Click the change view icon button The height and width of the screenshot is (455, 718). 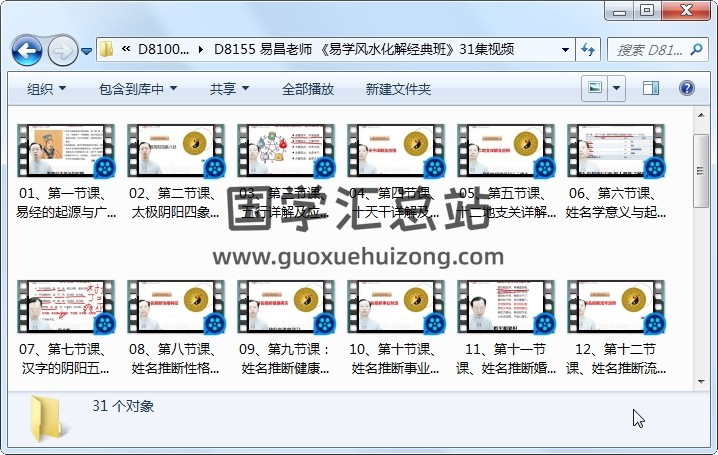coord(596,88)
